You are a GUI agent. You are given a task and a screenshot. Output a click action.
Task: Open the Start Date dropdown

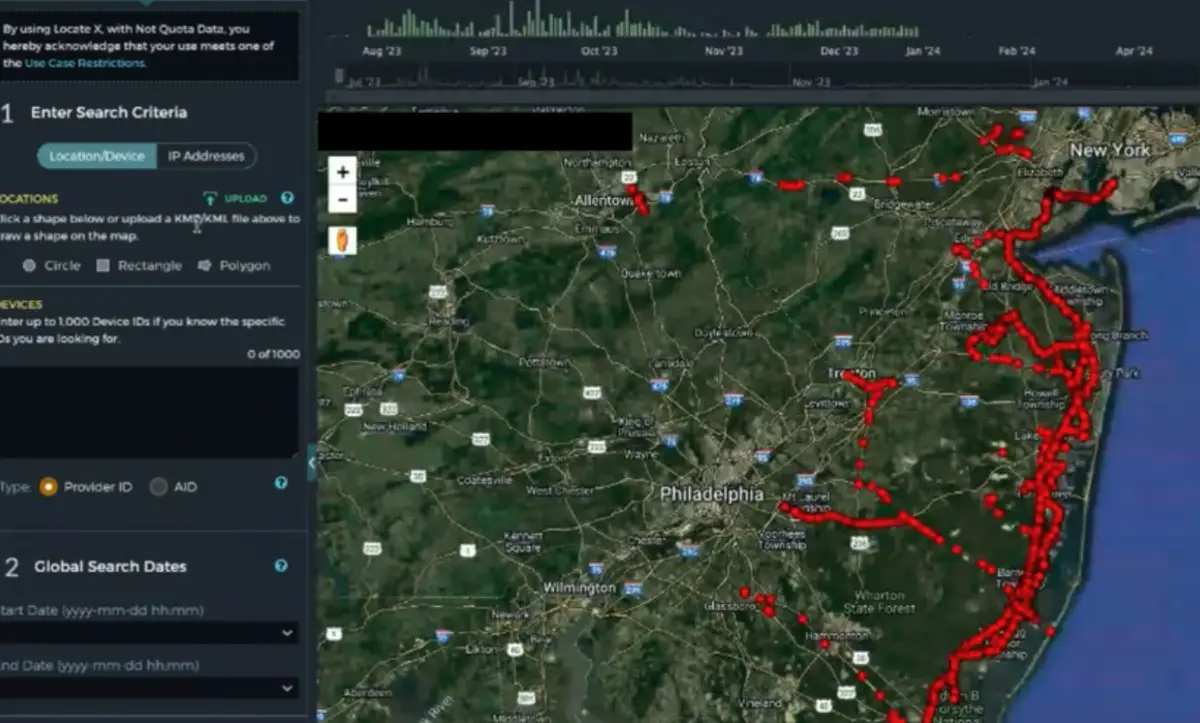(288, 633)
